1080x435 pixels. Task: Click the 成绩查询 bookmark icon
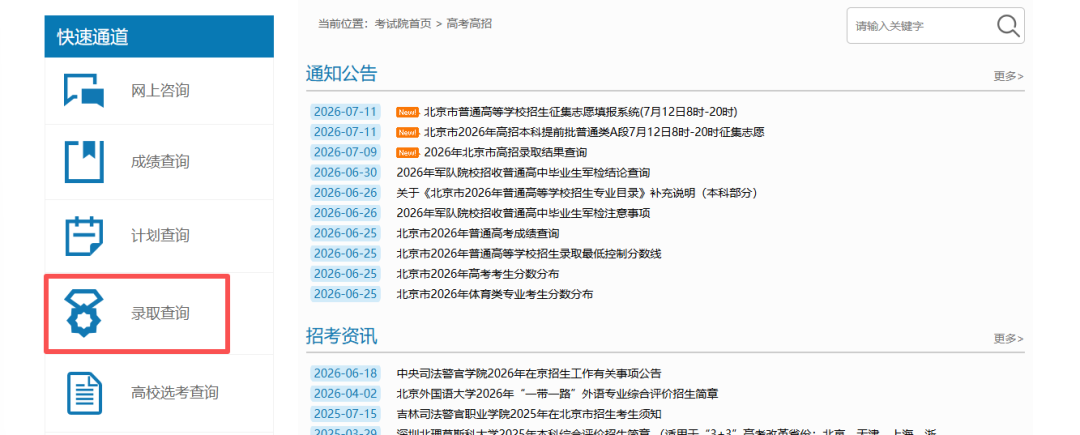pos(84,162)
